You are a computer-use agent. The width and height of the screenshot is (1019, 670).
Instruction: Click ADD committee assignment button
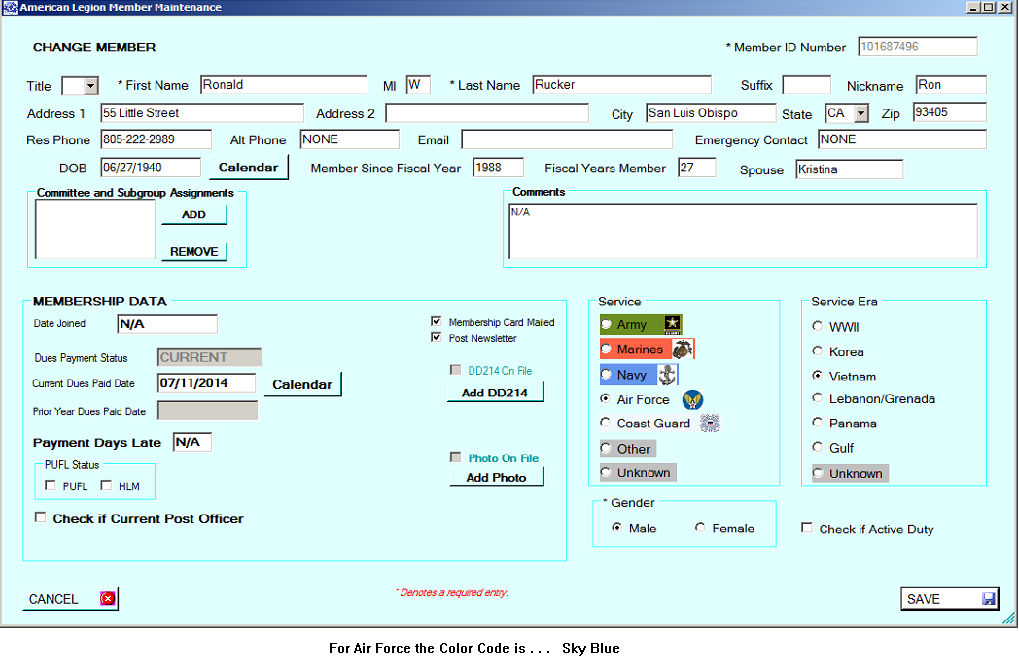click(194, 214)
